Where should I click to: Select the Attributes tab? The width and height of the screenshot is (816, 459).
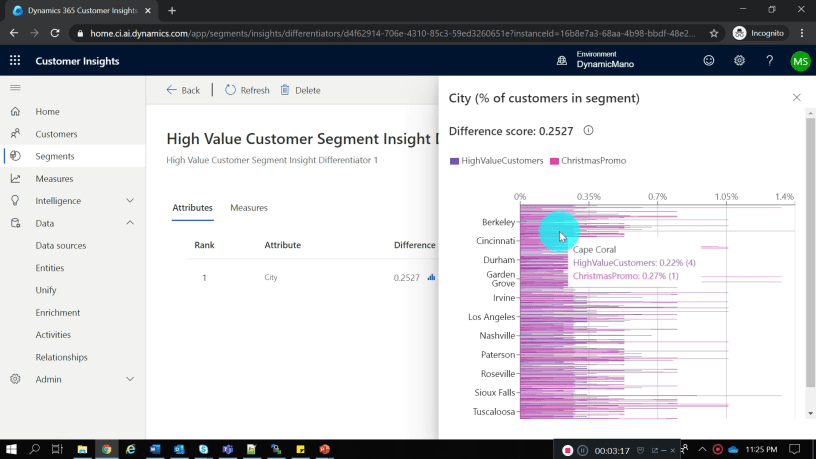192,208
